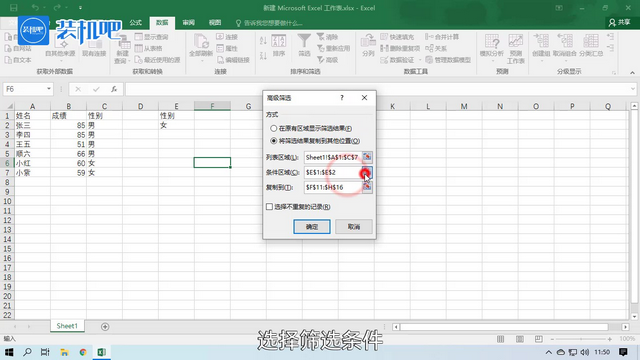This screenshot has width=640, height=360.
Task: Switch to the View (视图) tab
Action: click(215, 22)
